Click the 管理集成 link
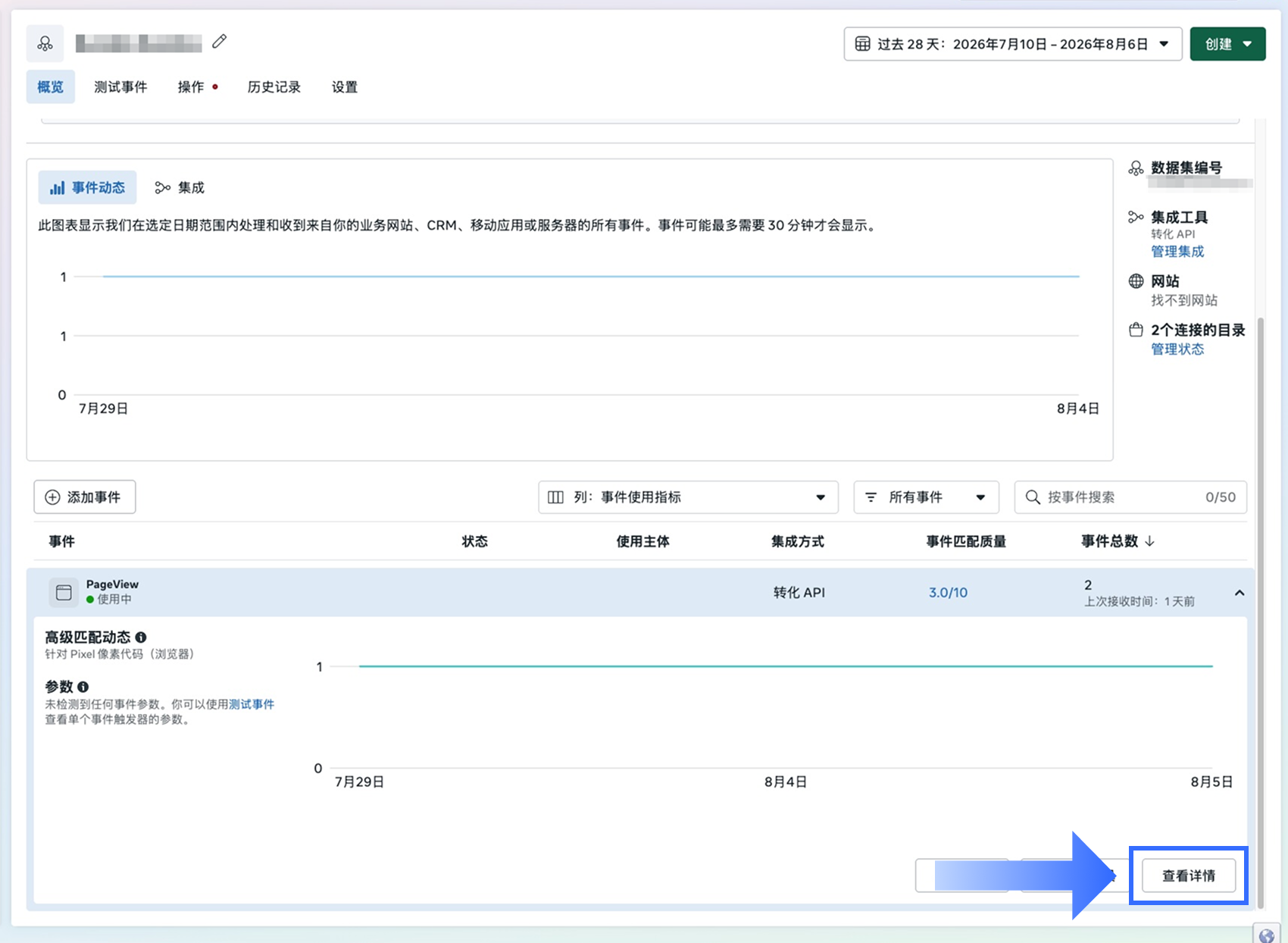Image resolution: width=1288 pixels, height=943 pixels. pos(1177,252)
